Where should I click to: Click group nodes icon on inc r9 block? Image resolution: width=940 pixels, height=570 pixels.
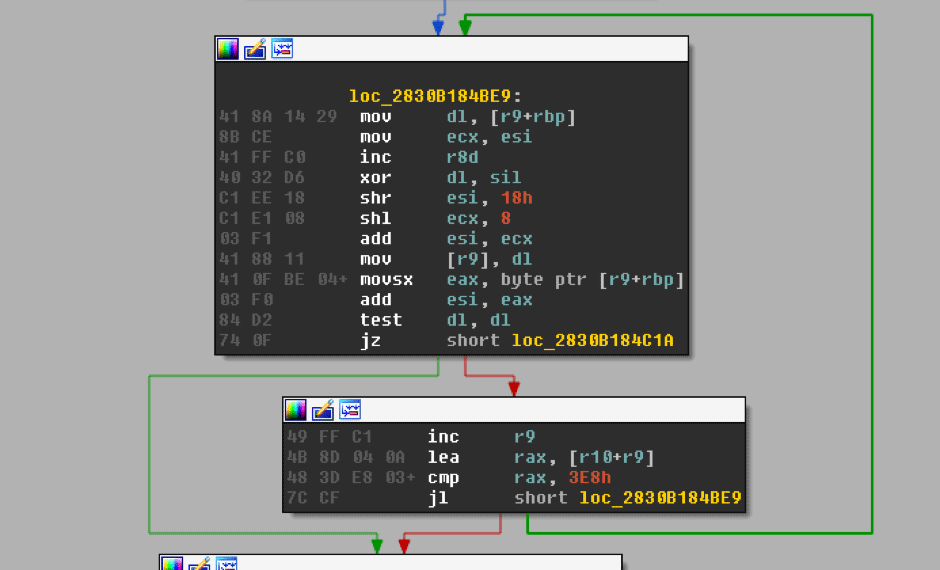(x=349, y=409)
